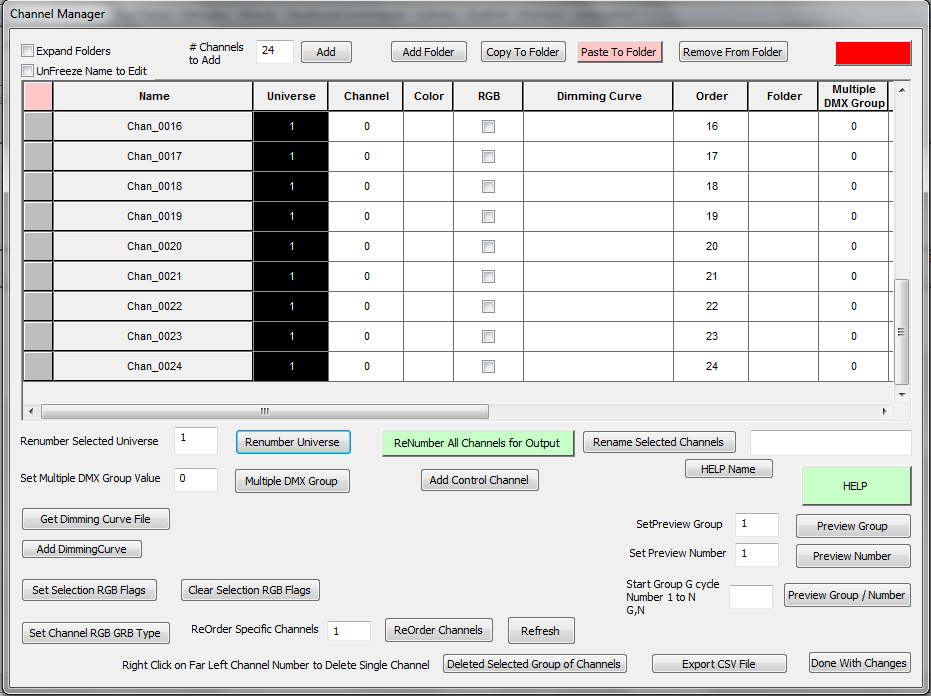This screenshot has height=696, width=931.
Task: Click Color cell of Chan_0017
Action: click(429, 156)
